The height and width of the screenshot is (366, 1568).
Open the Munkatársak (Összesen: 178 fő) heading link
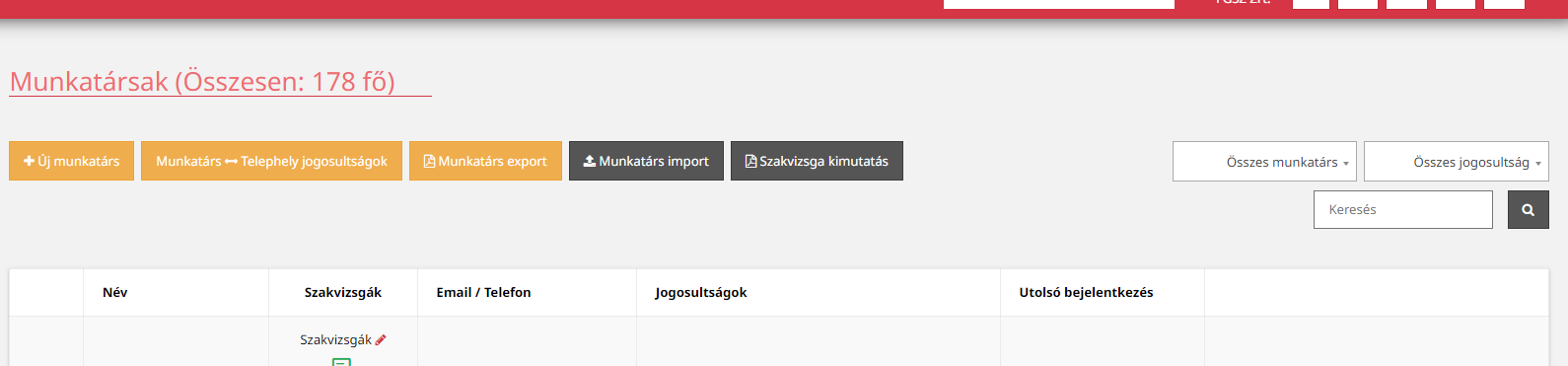[x=202, y=81]
